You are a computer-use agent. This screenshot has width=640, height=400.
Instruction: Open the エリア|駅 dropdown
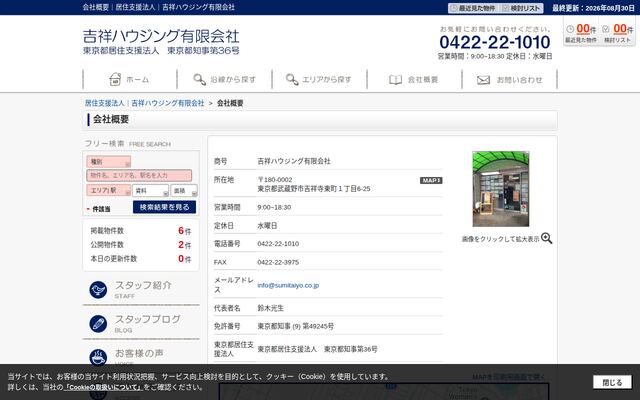tap(109, 191)
